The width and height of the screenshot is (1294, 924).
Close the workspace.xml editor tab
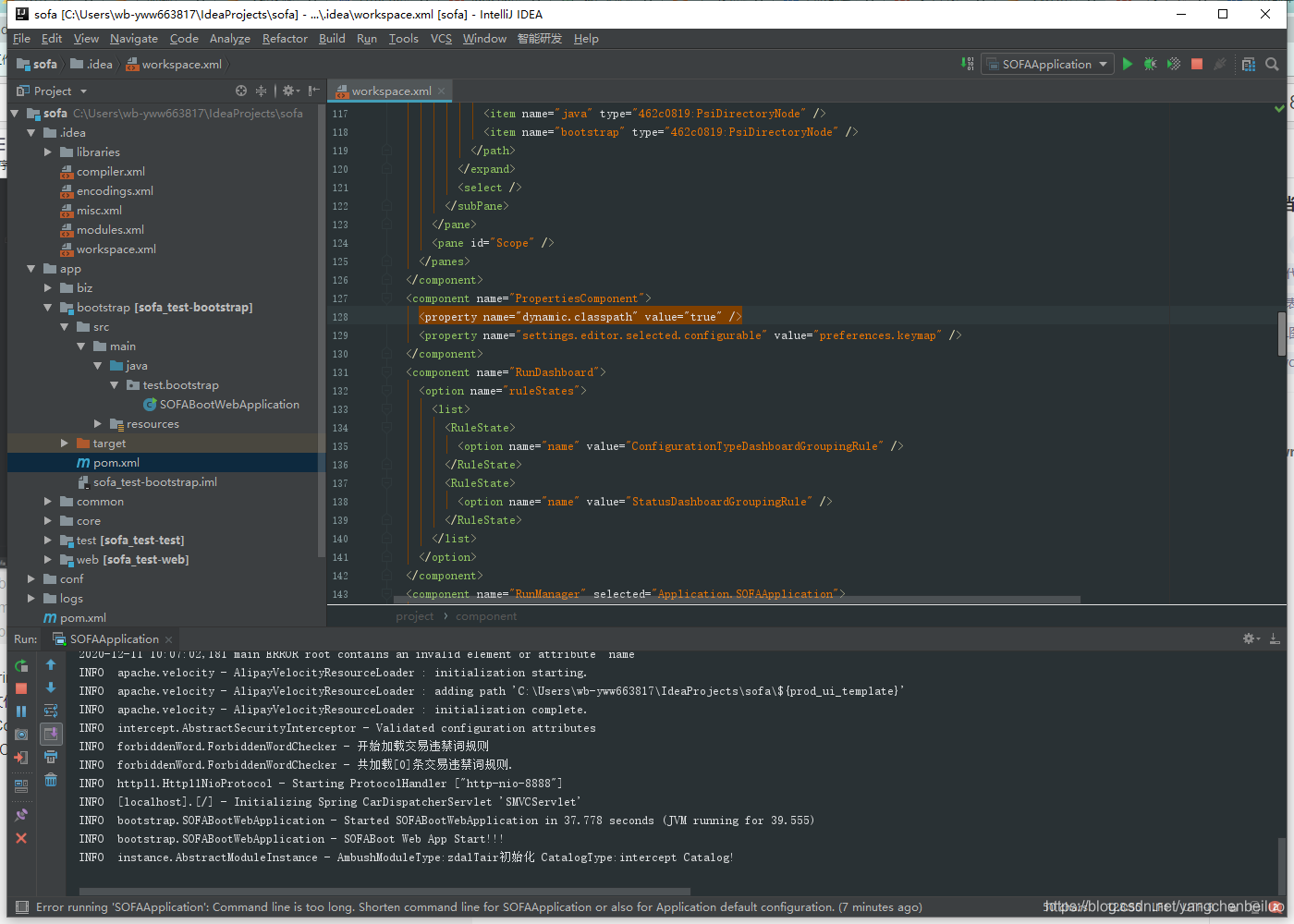[442, 91]
